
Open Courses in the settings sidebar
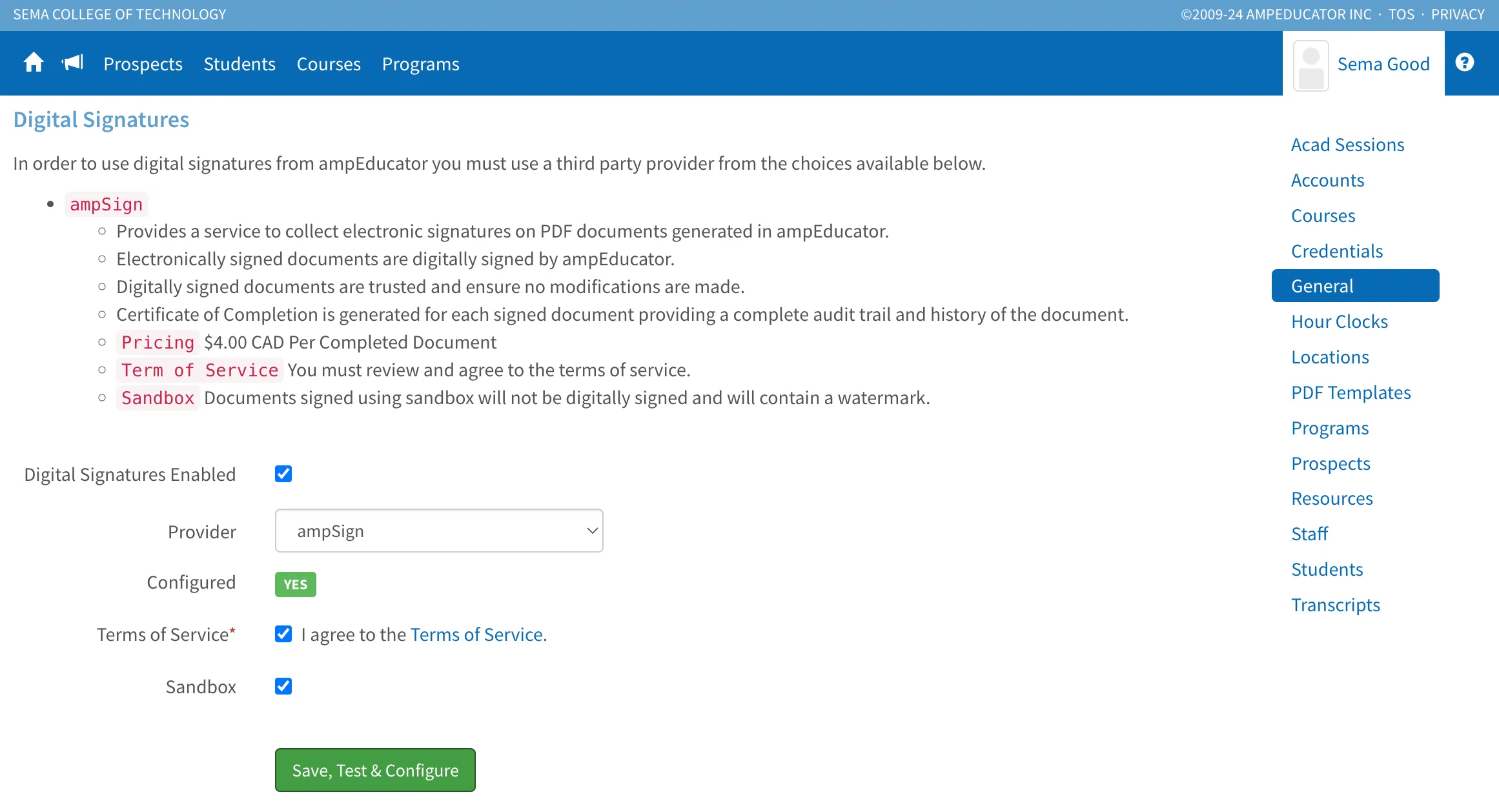point(1323,216)
